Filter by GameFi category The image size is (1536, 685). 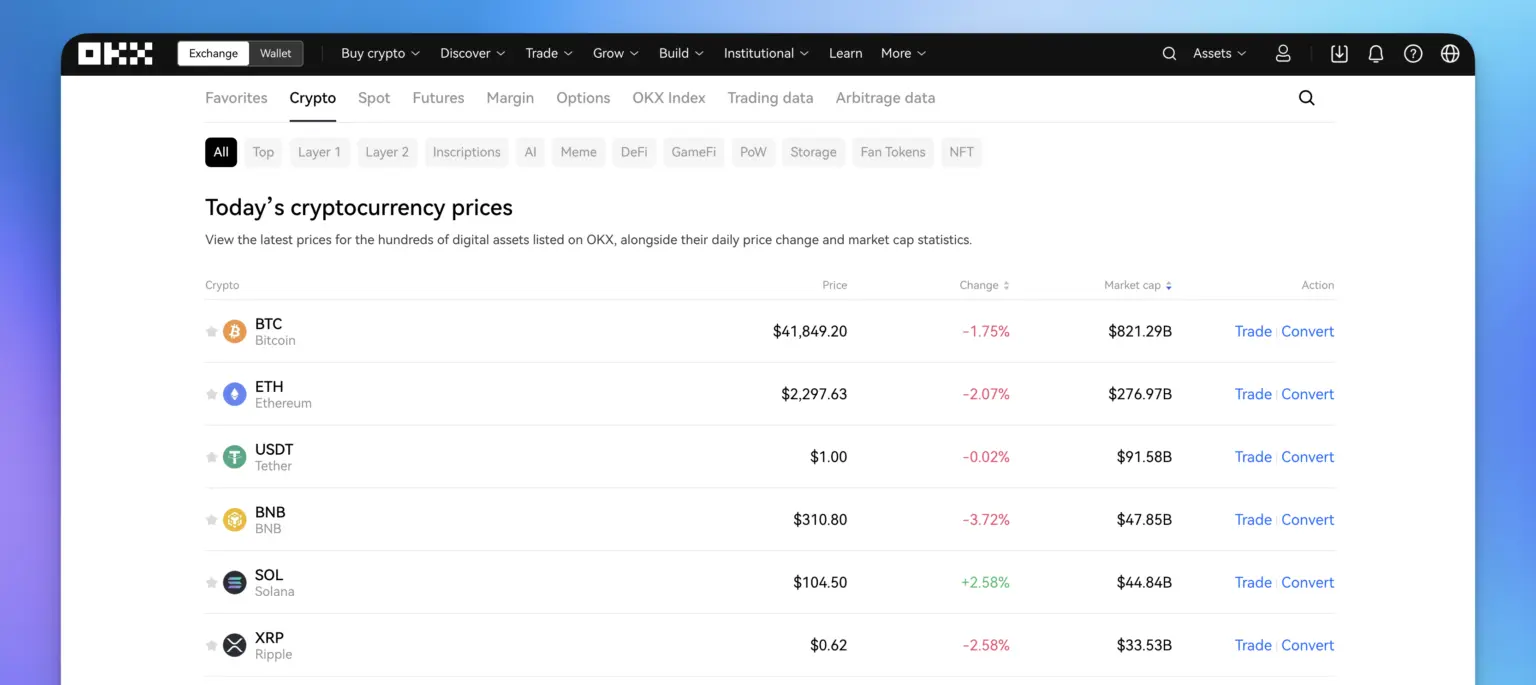(694, 152)
